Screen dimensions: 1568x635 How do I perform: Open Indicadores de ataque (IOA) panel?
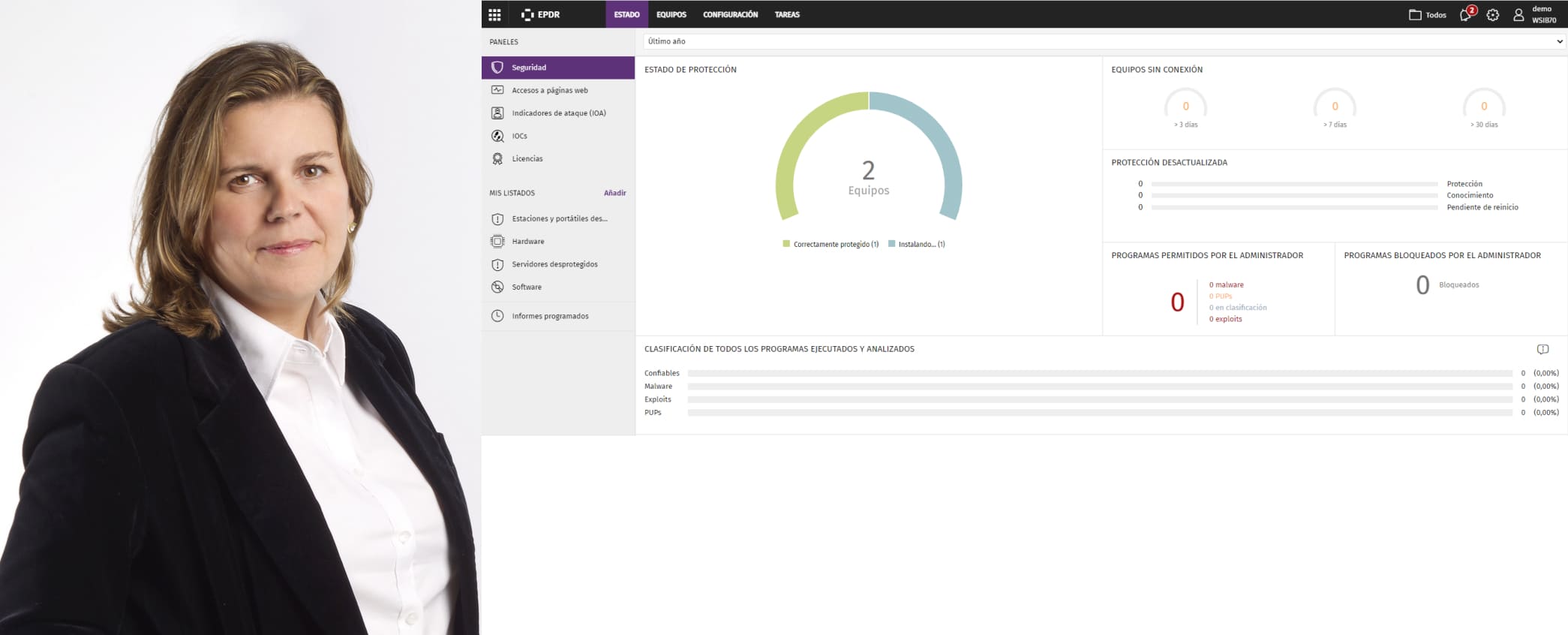558,113
